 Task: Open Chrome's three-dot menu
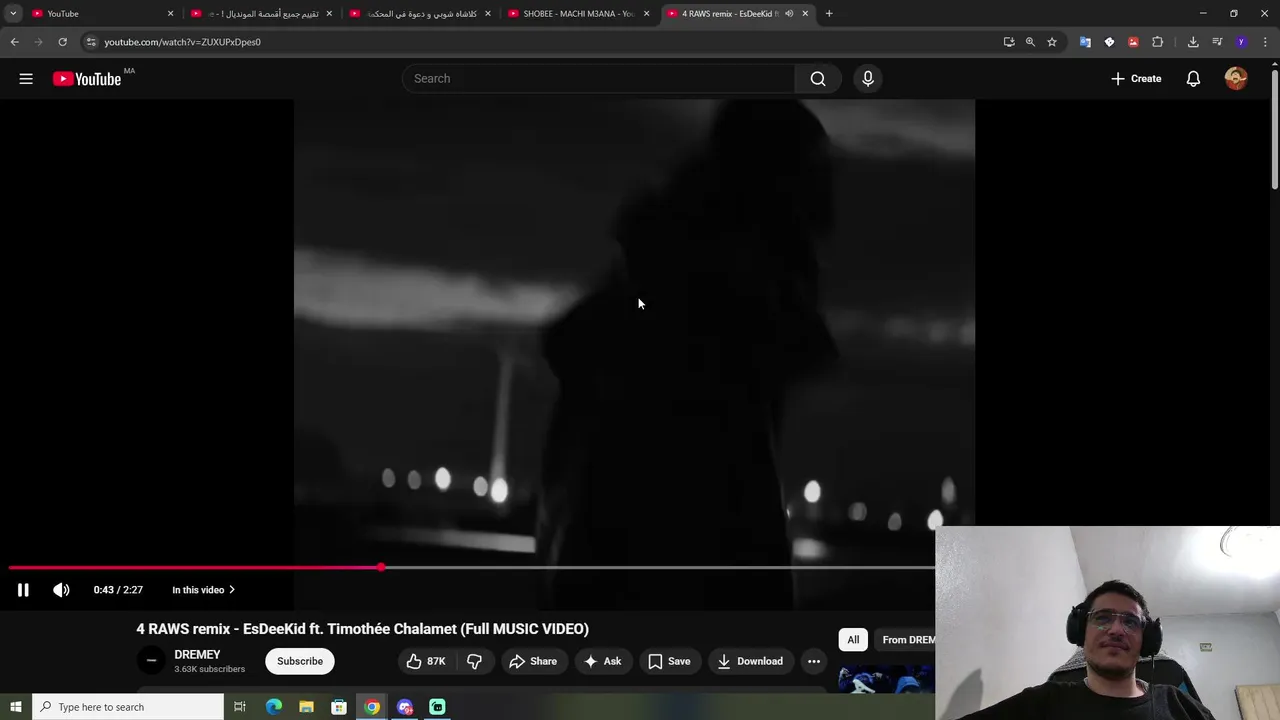[x=1266, y=42]
